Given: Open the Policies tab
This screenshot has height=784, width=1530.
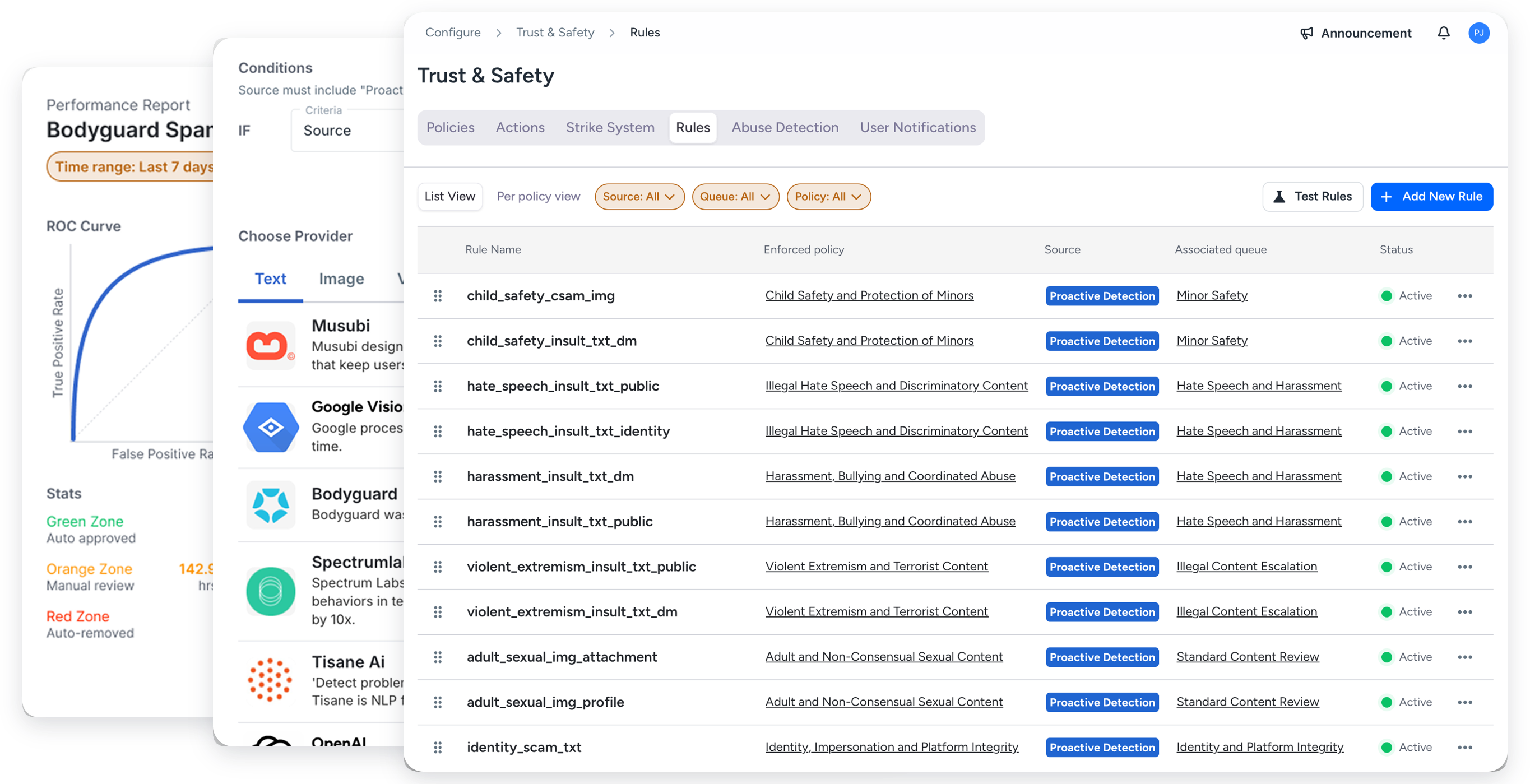Looking at the screenshot, I should 450,127.
